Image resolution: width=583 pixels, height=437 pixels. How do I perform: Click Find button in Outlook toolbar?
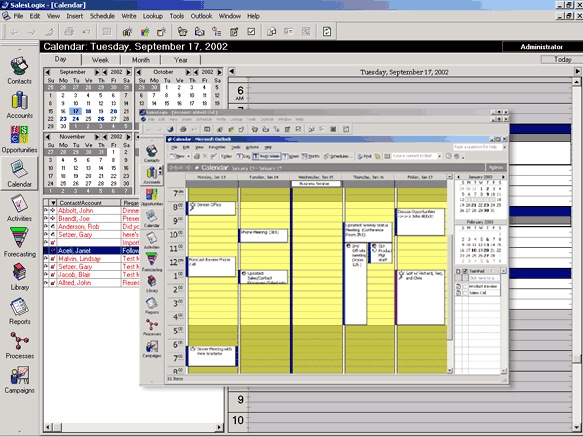(x=364, y=156)
